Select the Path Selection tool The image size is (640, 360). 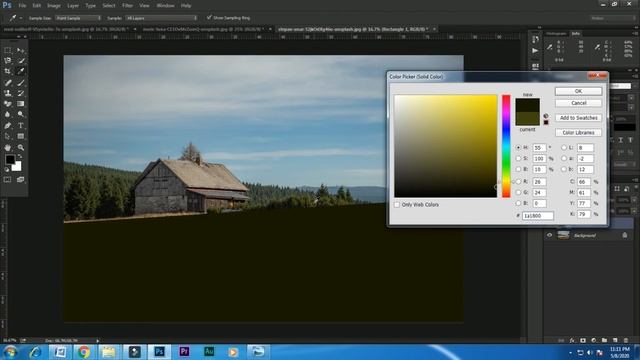[x=8, y=136]
